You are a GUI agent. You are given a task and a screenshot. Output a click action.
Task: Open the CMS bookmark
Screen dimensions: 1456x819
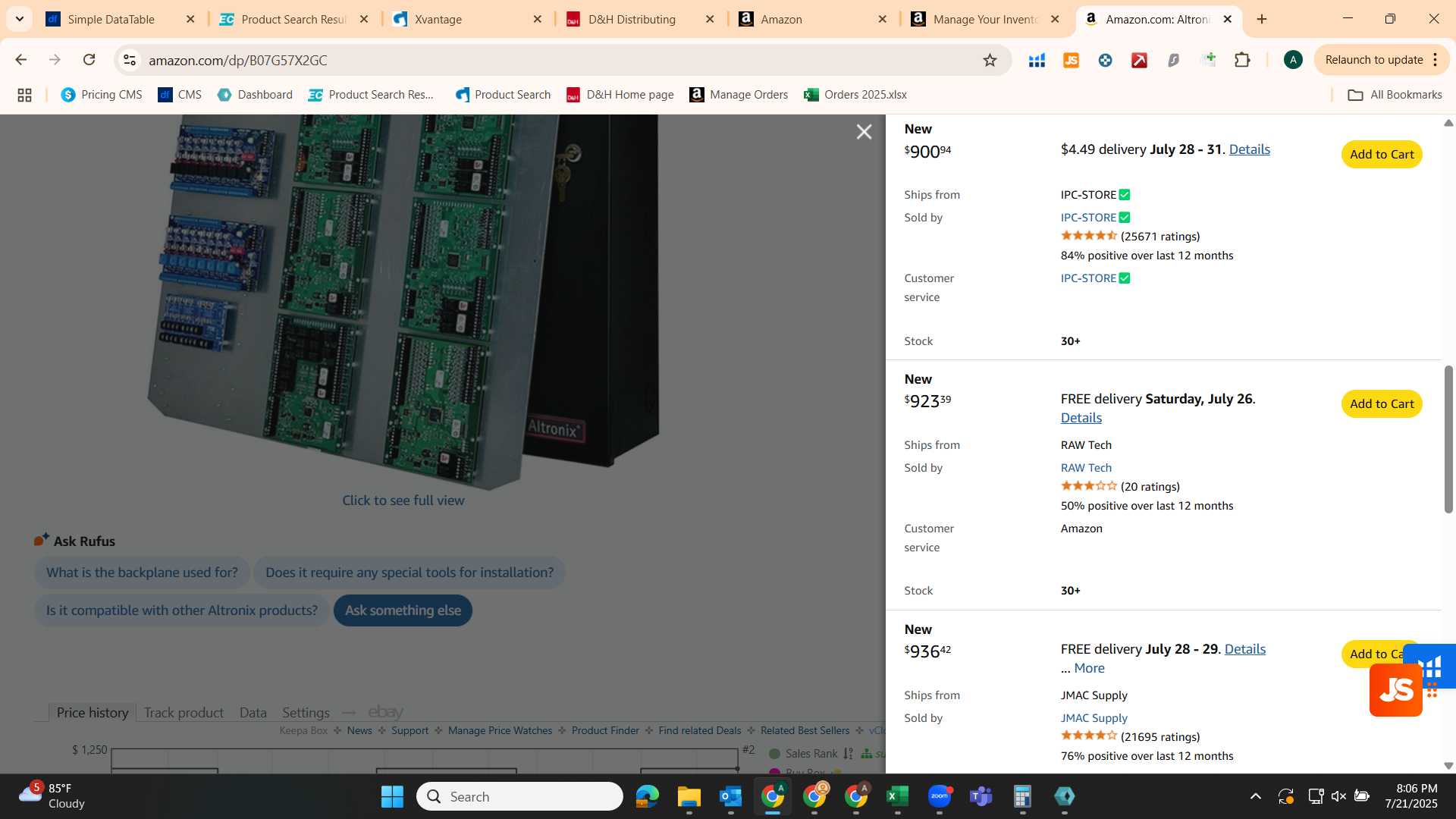[x=180, y=95]
